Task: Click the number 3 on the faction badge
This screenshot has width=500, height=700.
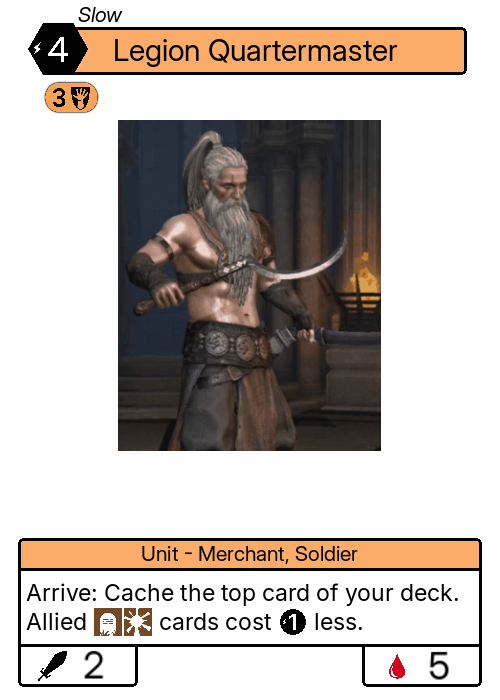Action: pyautogui.click(x=59, y=97)
